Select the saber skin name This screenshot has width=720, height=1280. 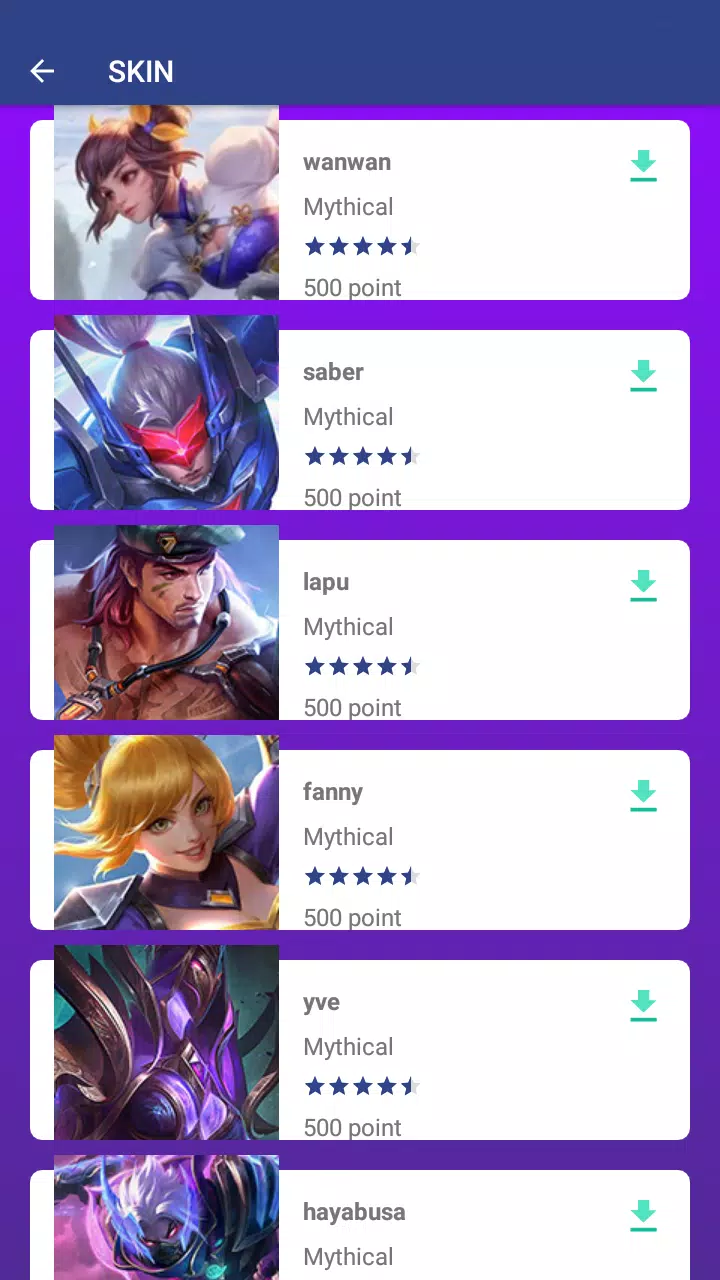(333, 372)
